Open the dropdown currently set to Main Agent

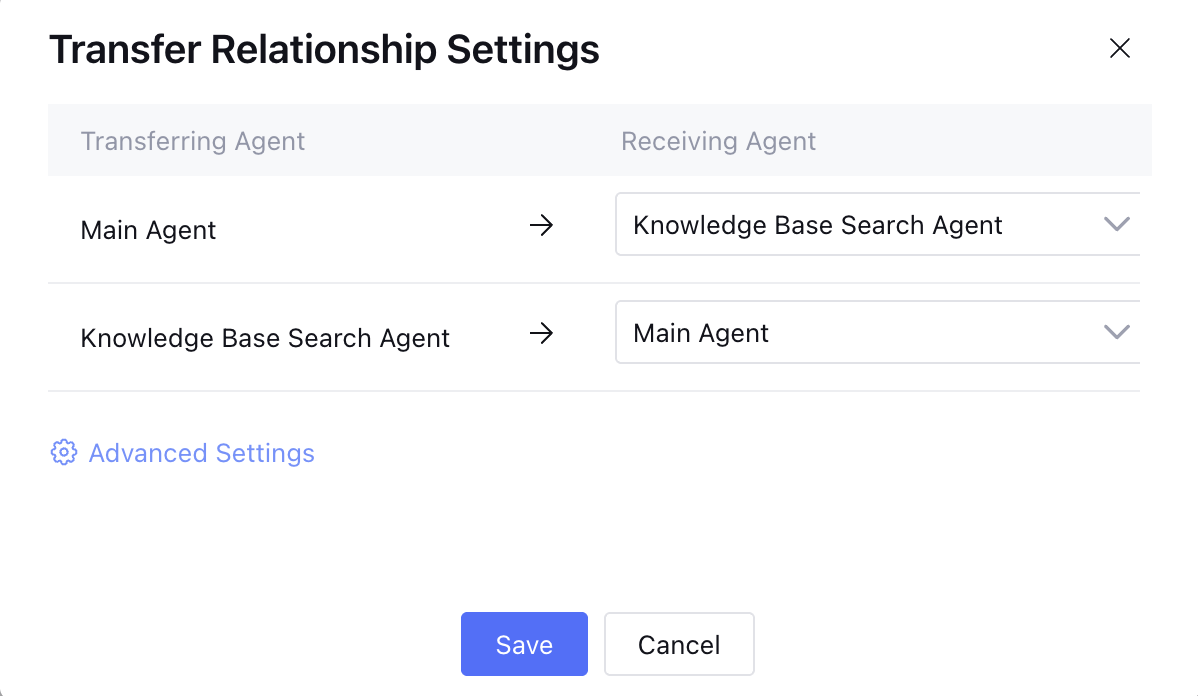(x=860, y=333)
